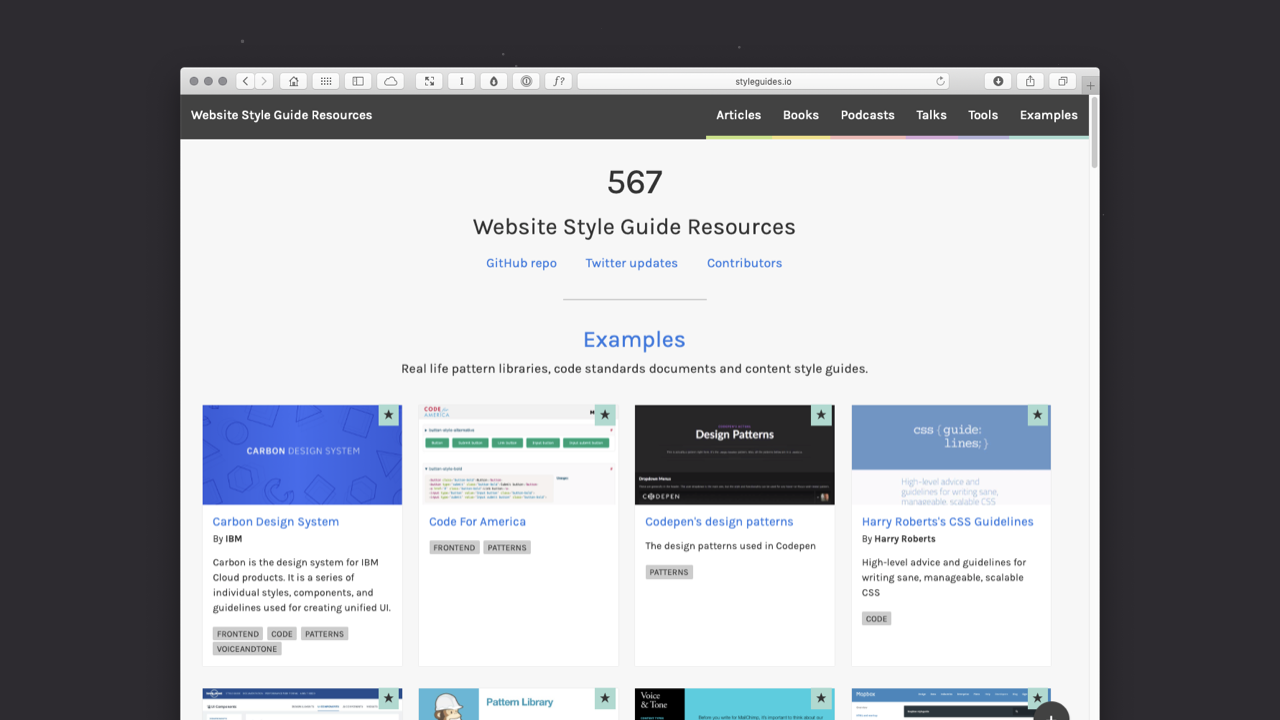1280x720 pixels.
Task: Star the Pattern Library card in second row
Action: click(604, 698)
